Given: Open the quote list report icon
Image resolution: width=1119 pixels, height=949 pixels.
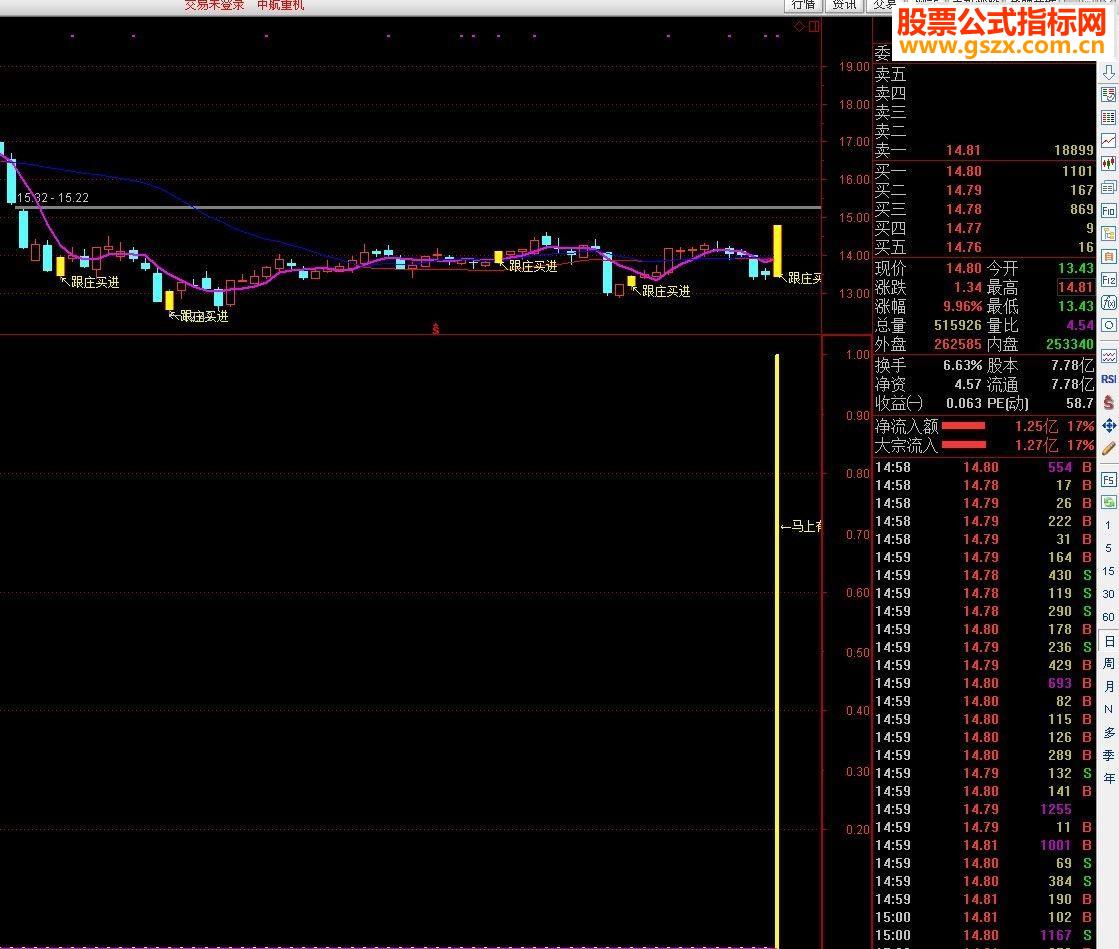Looking at the screenshot, I should pos(1108,95).
